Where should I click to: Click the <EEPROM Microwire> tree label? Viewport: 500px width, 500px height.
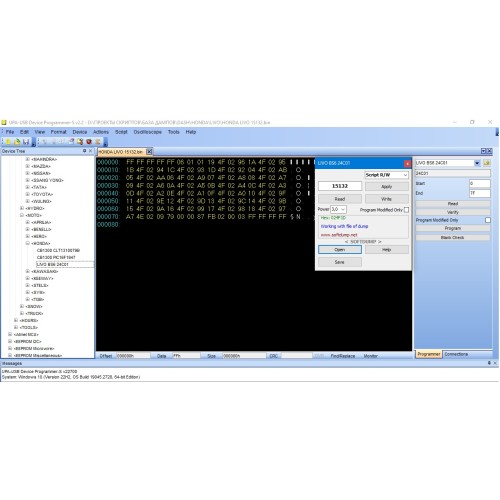pos(34,348)
